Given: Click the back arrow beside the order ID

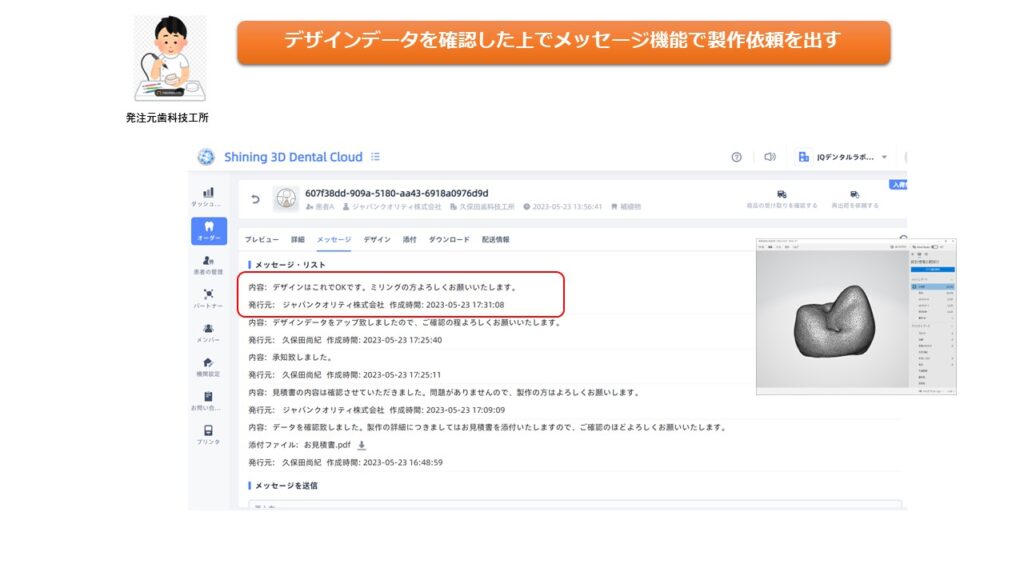Looking at the screenshot, I should click(x=255, y=199).
